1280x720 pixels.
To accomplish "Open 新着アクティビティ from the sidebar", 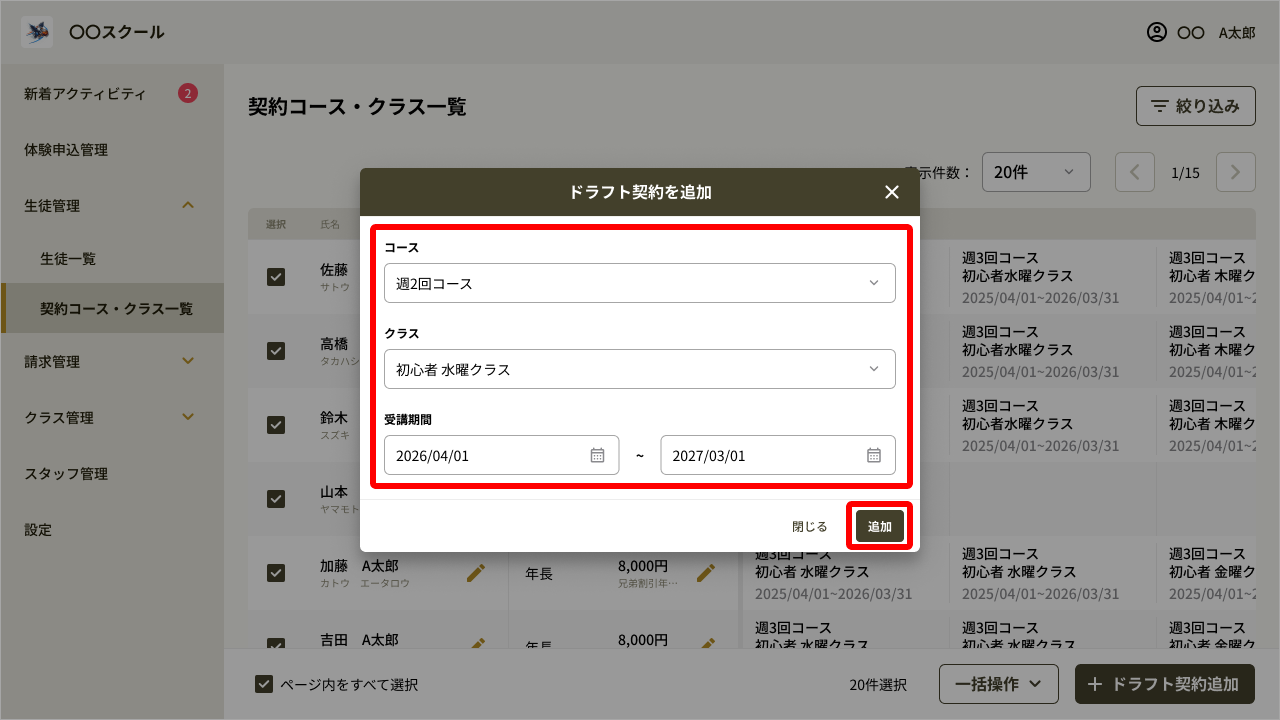I will pos(87,93).
